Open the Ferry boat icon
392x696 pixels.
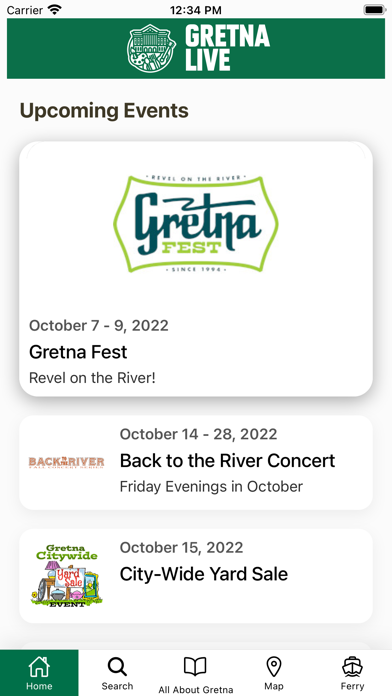pyautogui.click(x=352, y=667)
